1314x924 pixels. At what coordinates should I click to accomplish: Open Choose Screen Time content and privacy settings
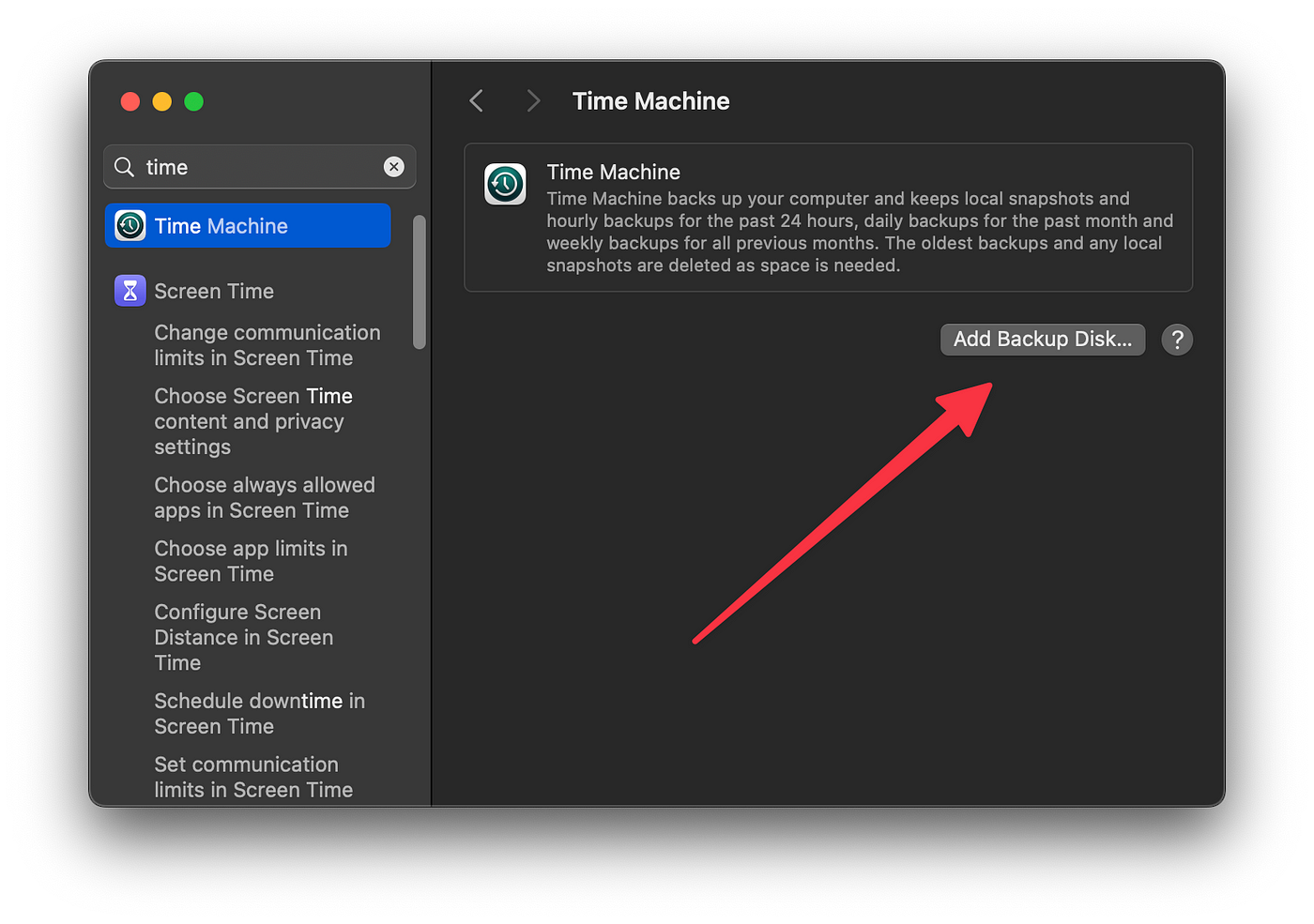click(x=253, y=421)
